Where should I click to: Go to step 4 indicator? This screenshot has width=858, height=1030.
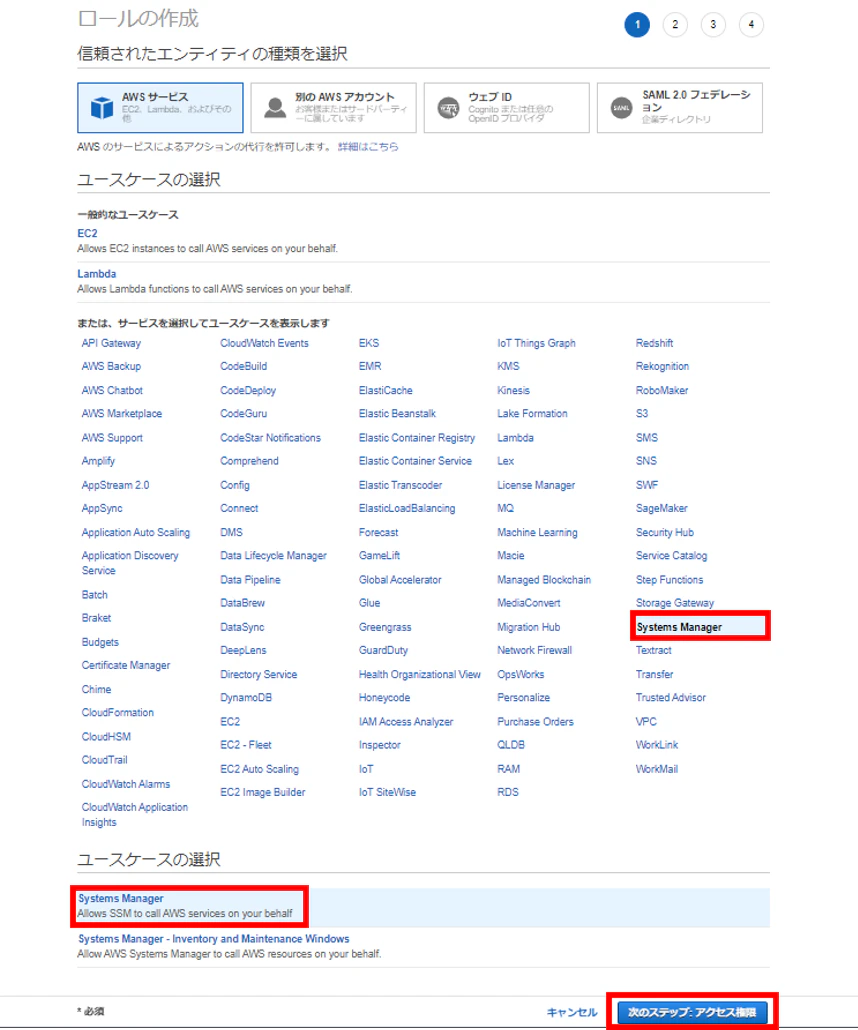[751, 25]
